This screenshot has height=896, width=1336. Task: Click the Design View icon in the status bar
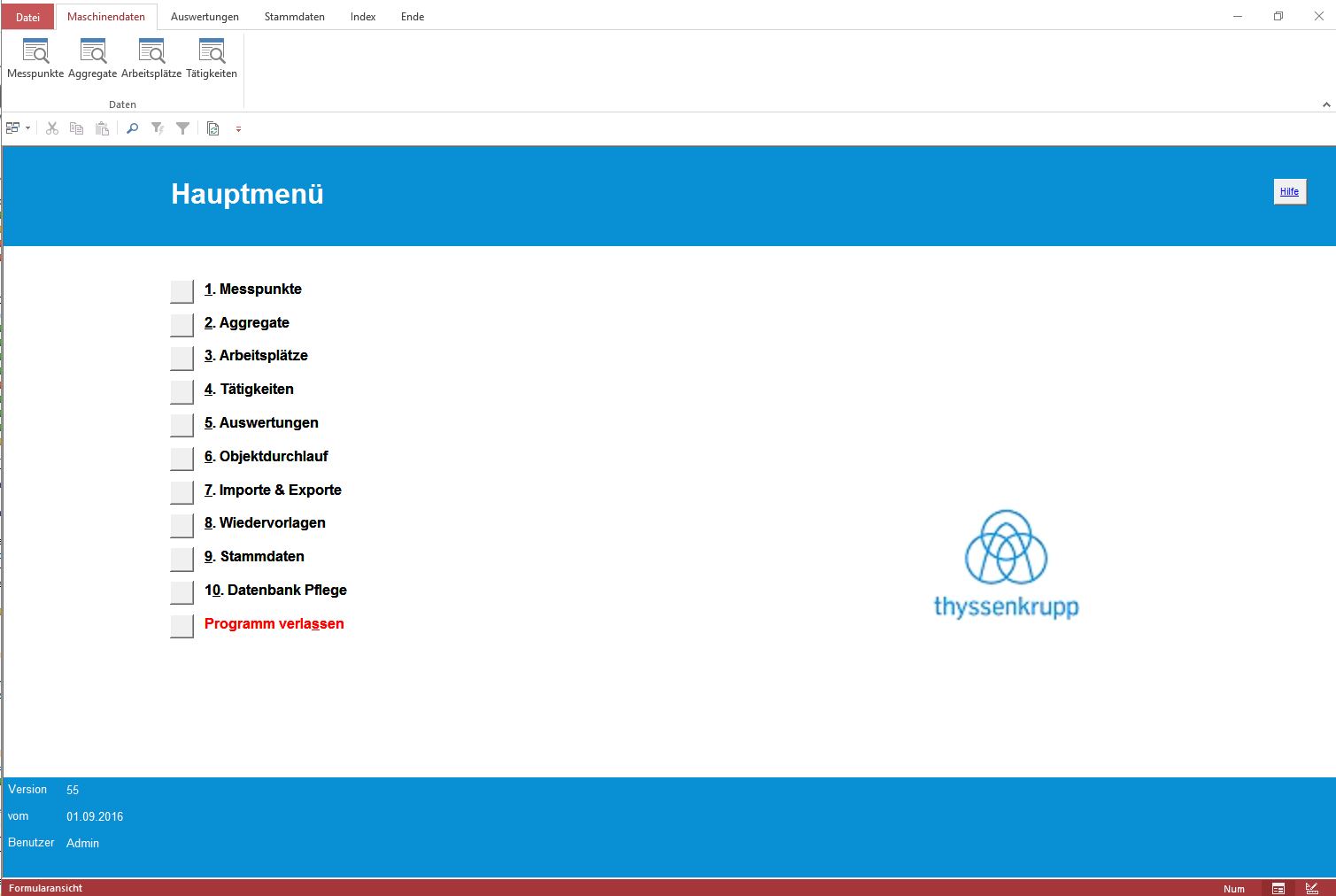[1312, 888]
